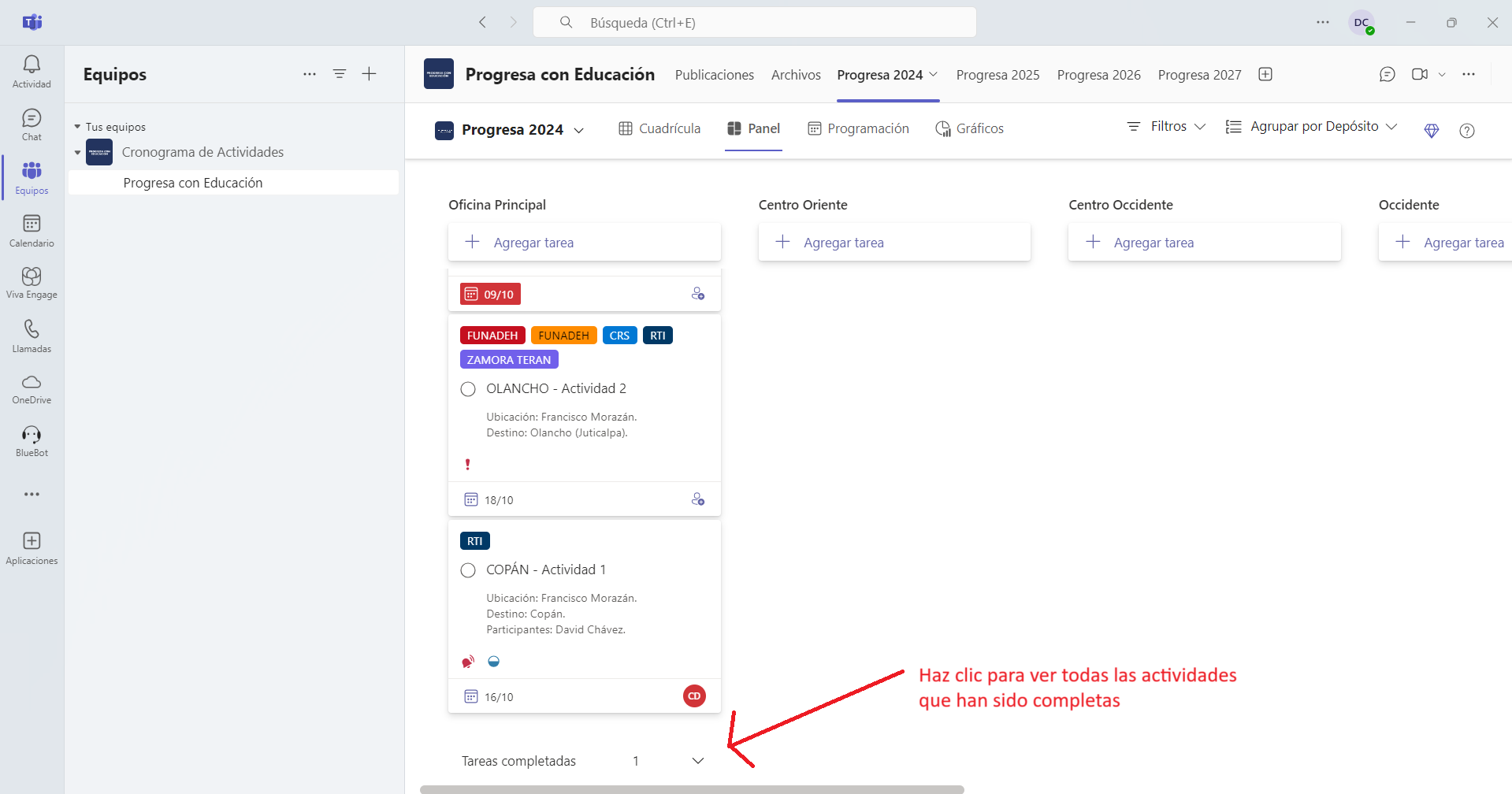
Task: Add task in Occidente bucket
Action: pos(1445,243)
